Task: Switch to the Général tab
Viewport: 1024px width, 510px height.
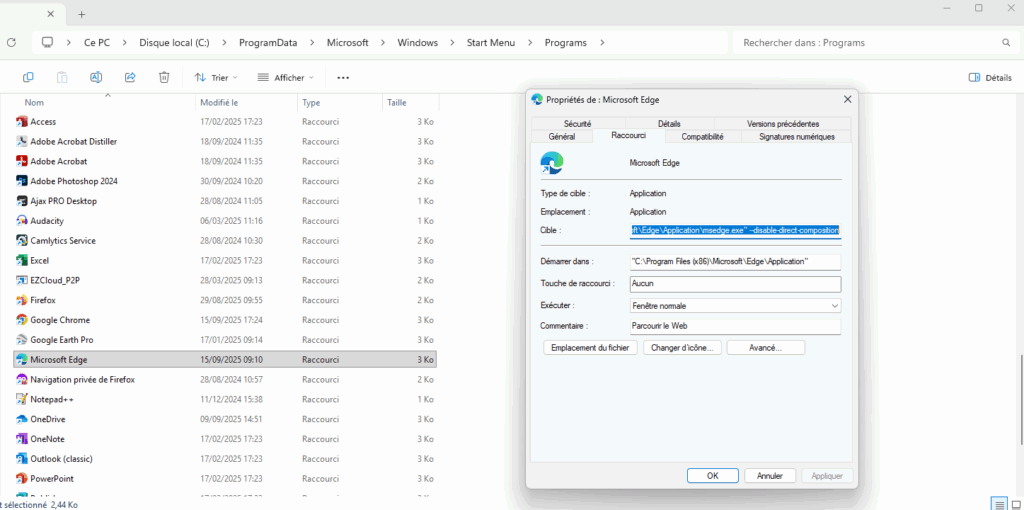Action: click(562, 136)
